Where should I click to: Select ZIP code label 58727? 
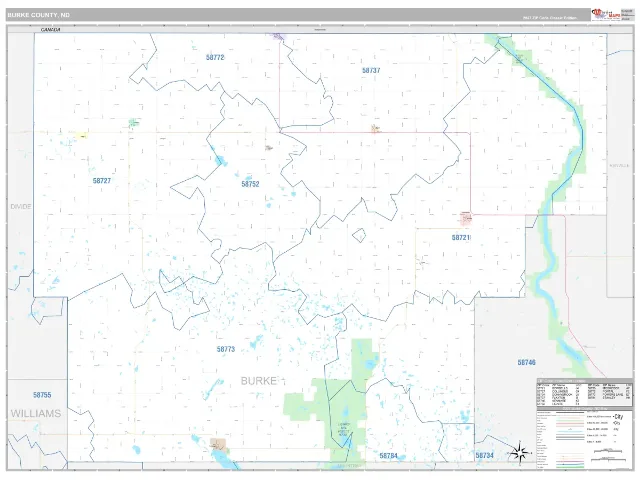pyautogui.click(x=102, y=181)
